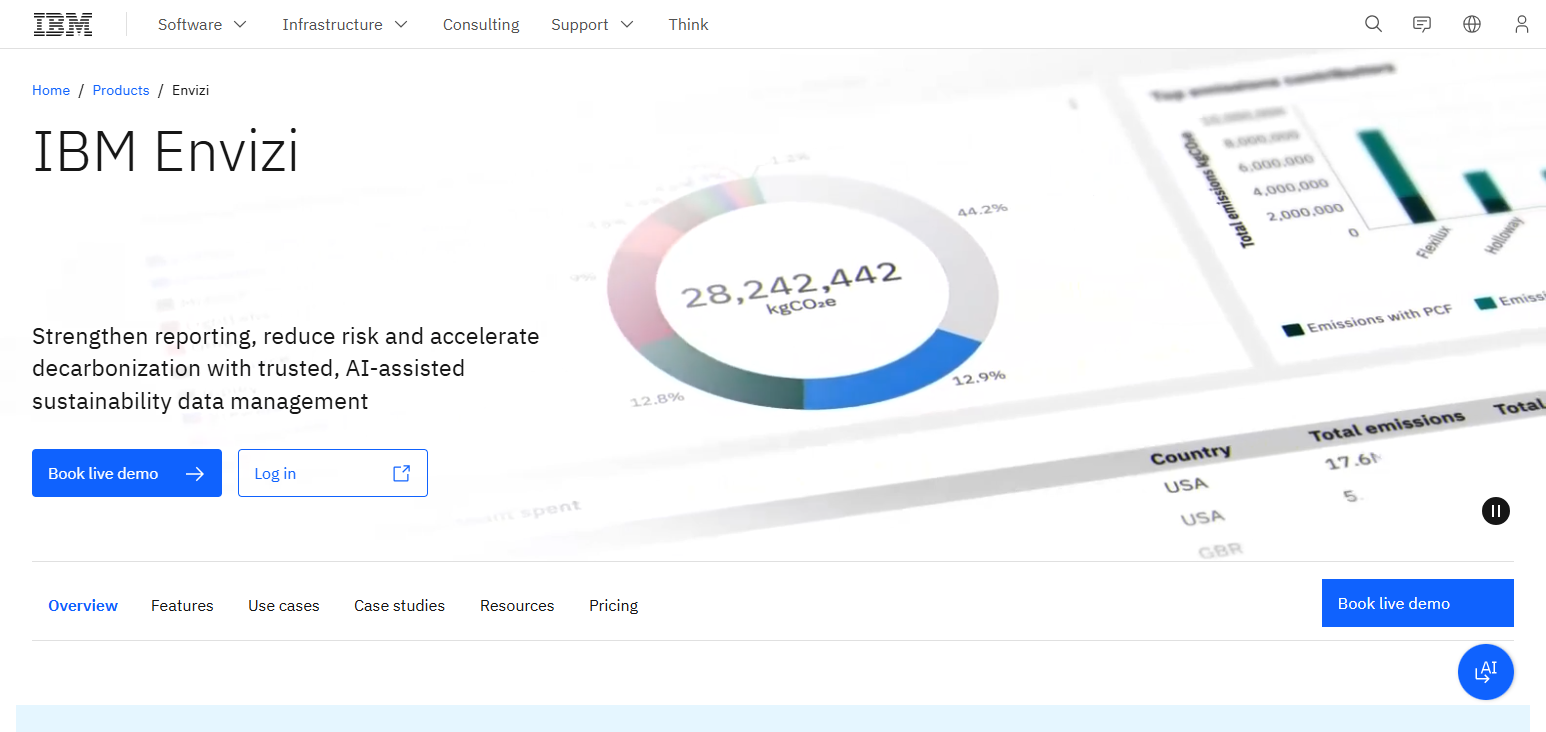This screenshot has width=1546, height=732.
Task: Expand the Support menu
Action: [x=592, y=24]
